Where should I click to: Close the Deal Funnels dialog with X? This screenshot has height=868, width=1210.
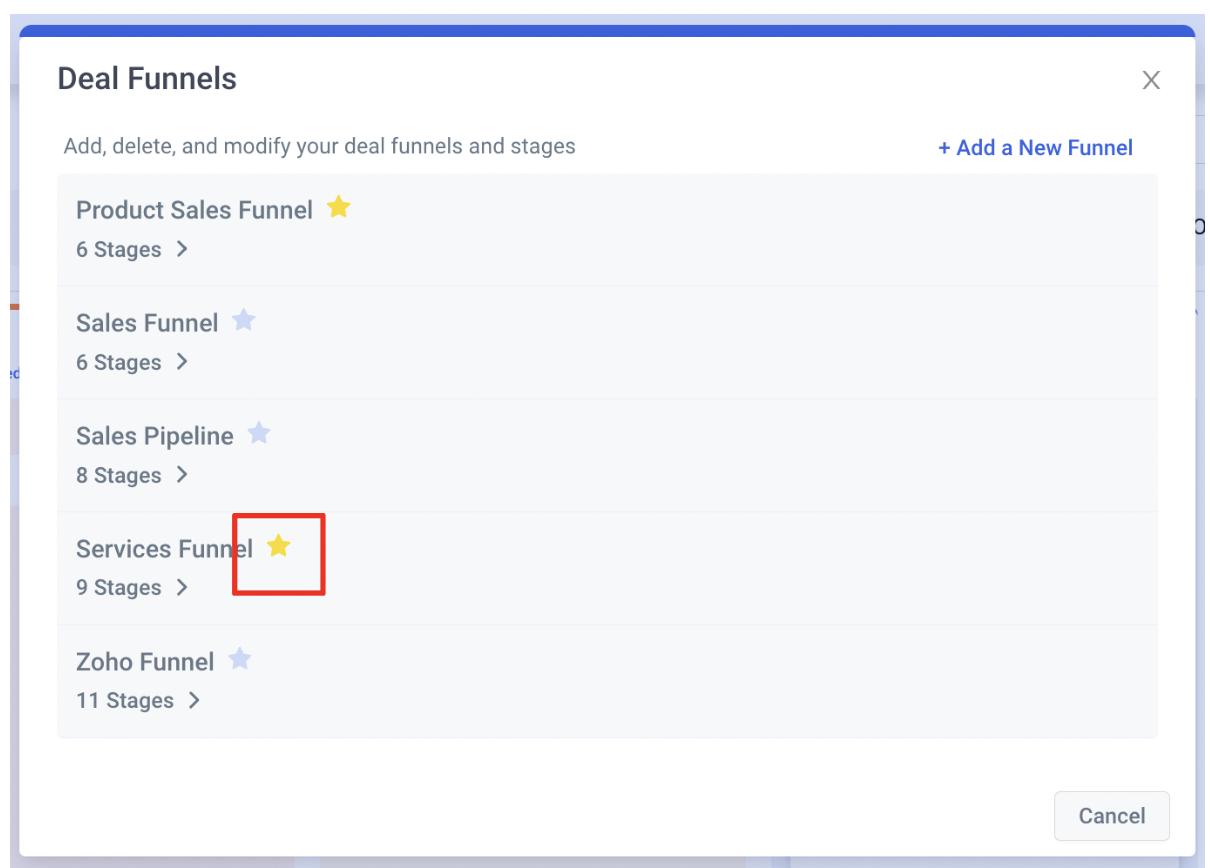(x=1151, y=81)
